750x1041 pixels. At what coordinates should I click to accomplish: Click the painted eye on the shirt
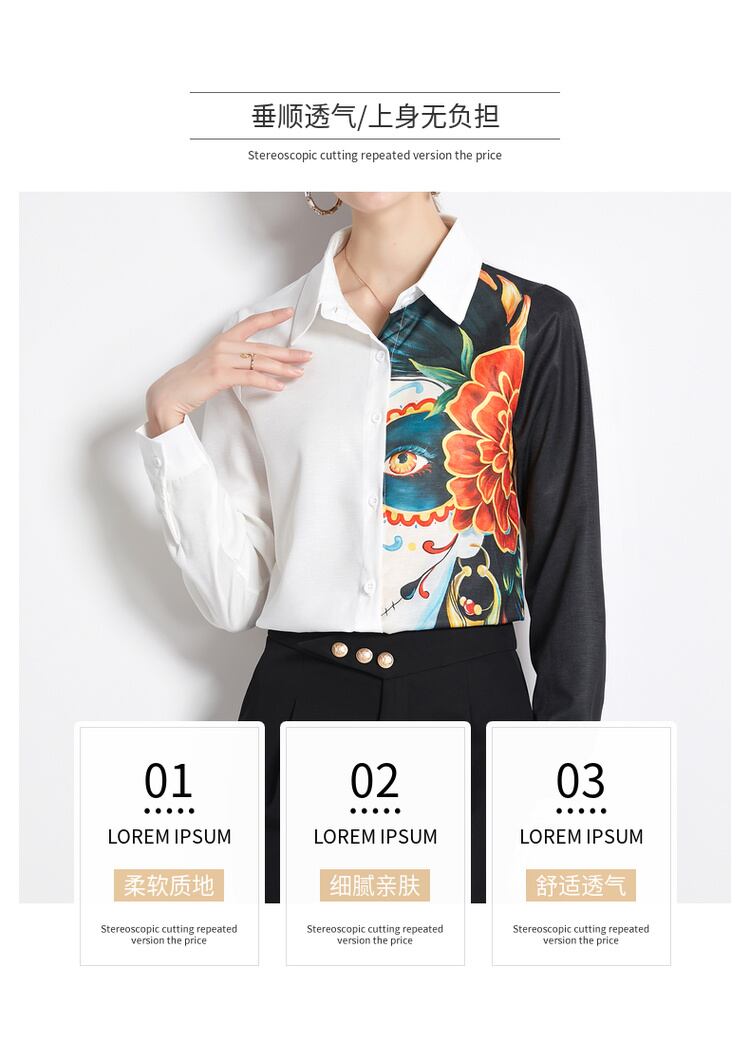404,461
